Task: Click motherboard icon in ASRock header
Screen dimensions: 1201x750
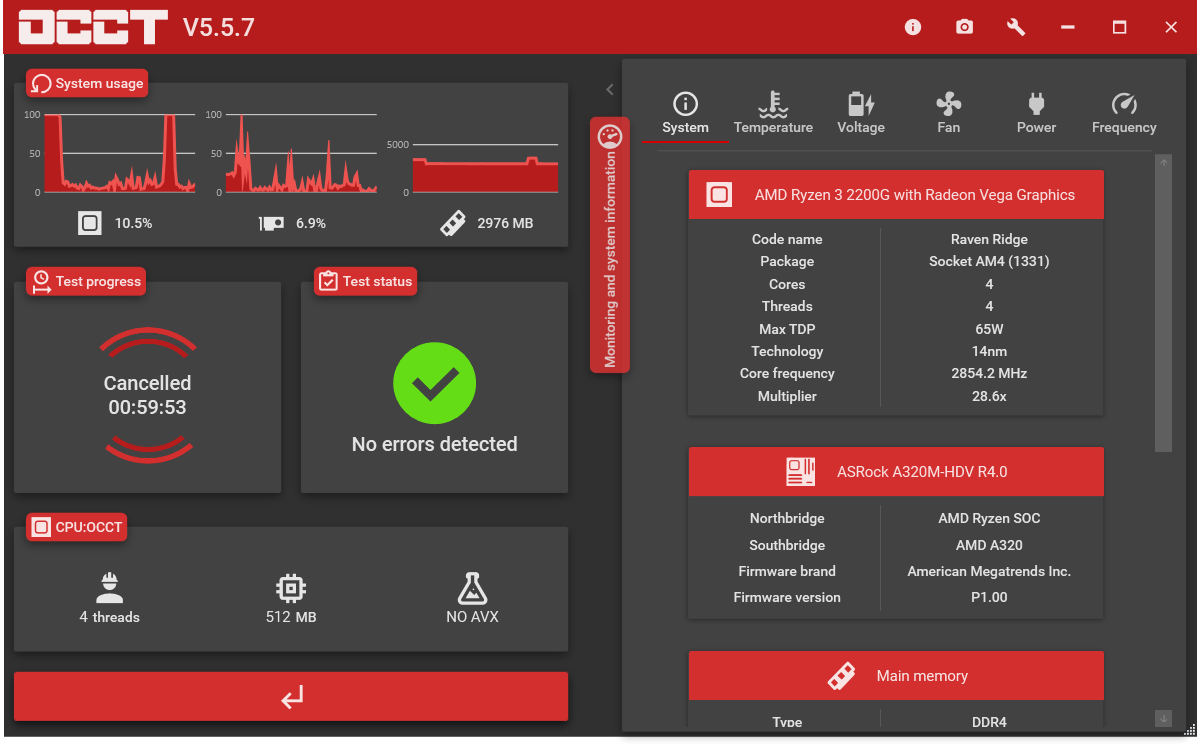Action: (801, 472)
